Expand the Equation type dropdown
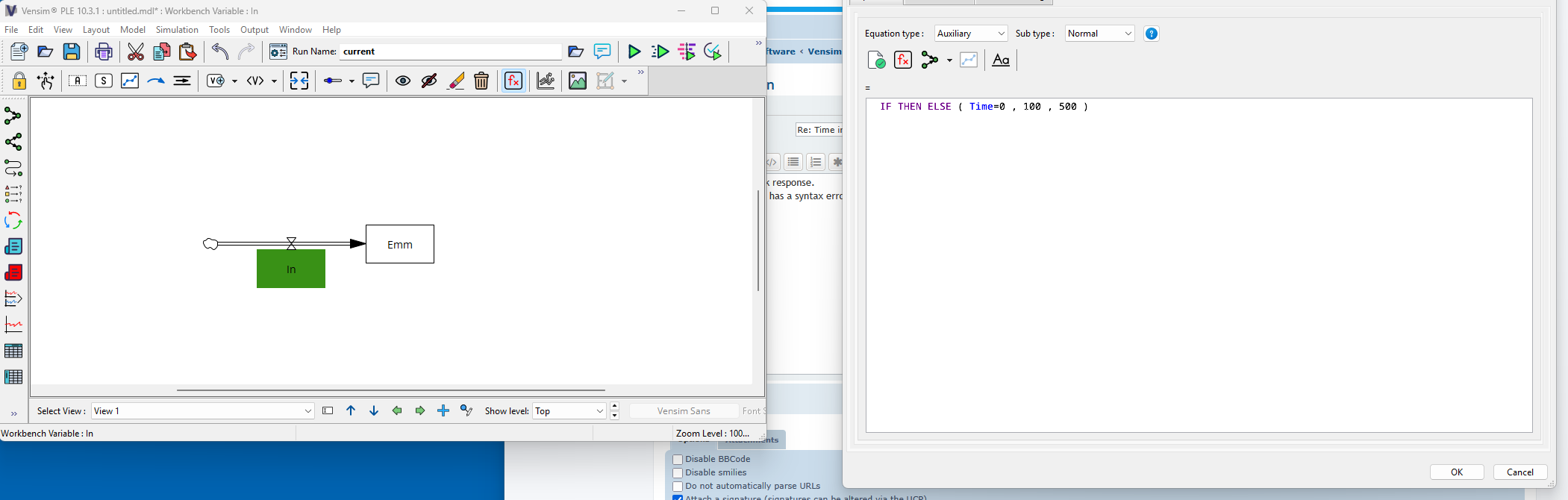 [x=971, y=34]
